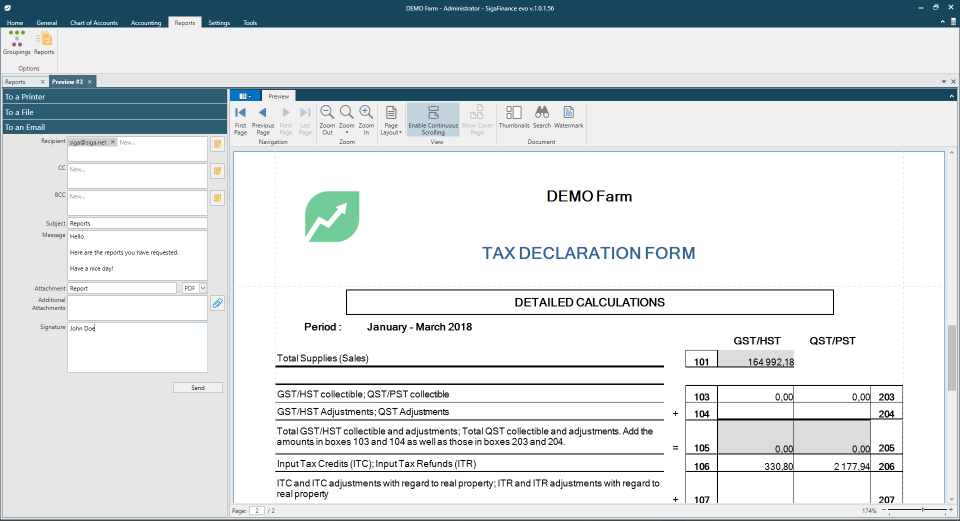The height and width of the screenshot is (521, 960).
Task: Open the Page Layout menu
Action: 391,120
